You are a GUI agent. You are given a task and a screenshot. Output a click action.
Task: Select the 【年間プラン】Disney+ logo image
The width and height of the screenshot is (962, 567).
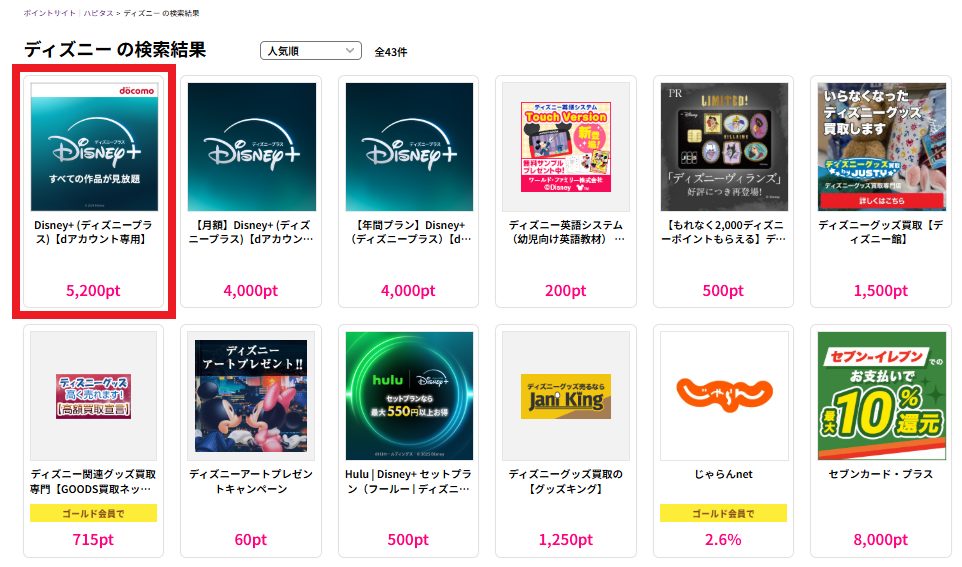pos(409,147)
